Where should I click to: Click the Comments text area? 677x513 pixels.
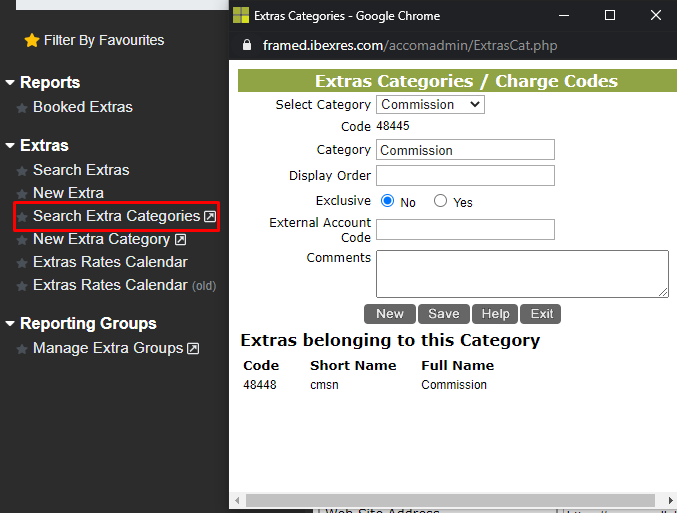522,274
